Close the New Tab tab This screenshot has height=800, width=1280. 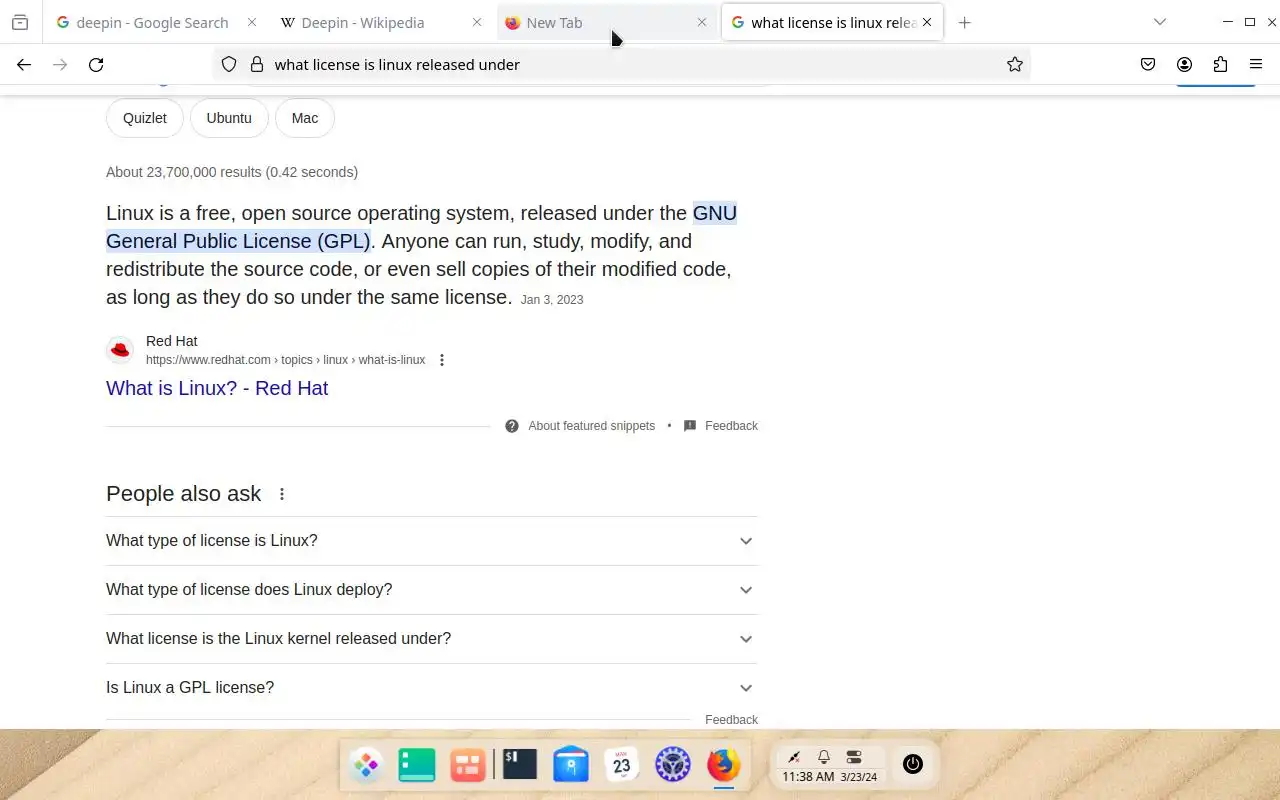point(702,22)
